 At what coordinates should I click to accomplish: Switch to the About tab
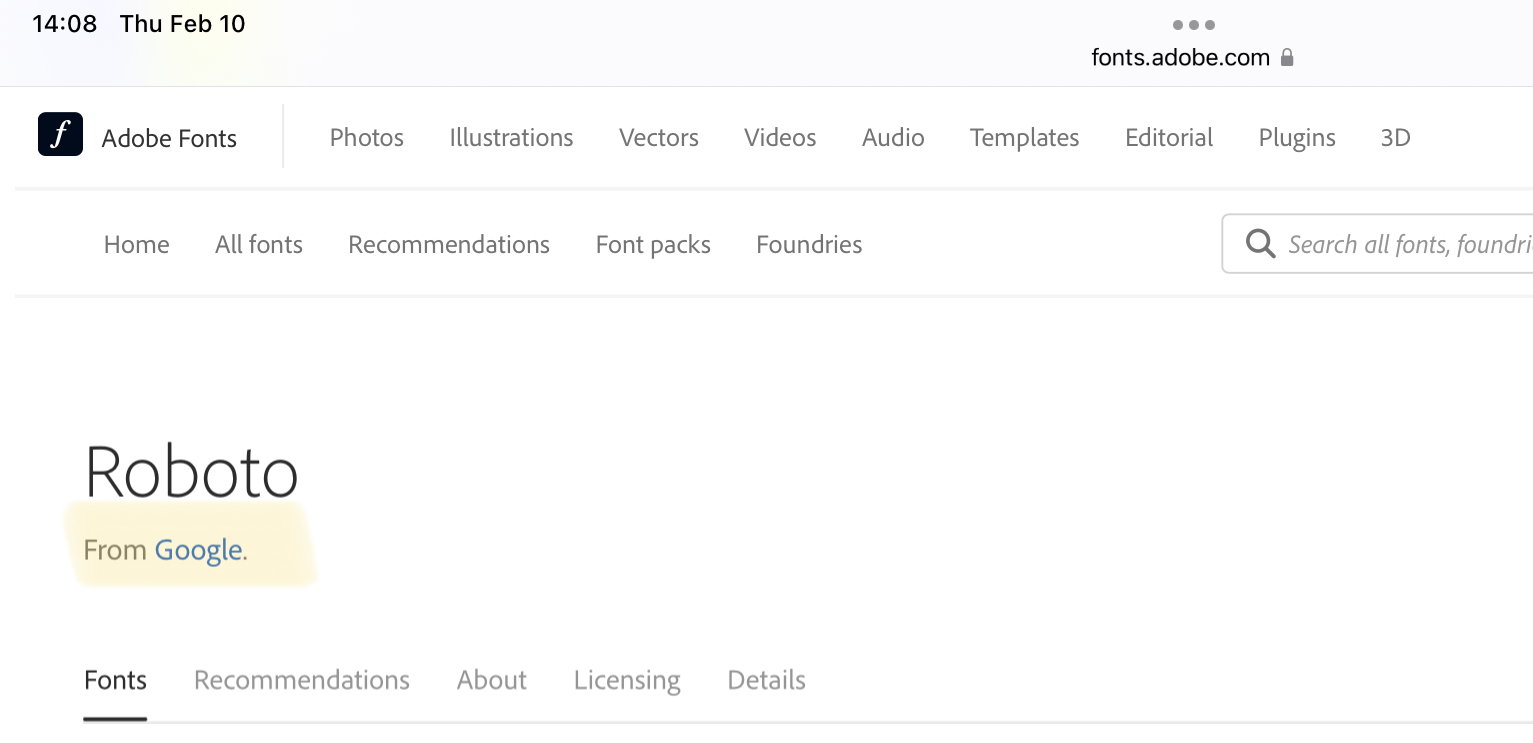tap(491, 680)
